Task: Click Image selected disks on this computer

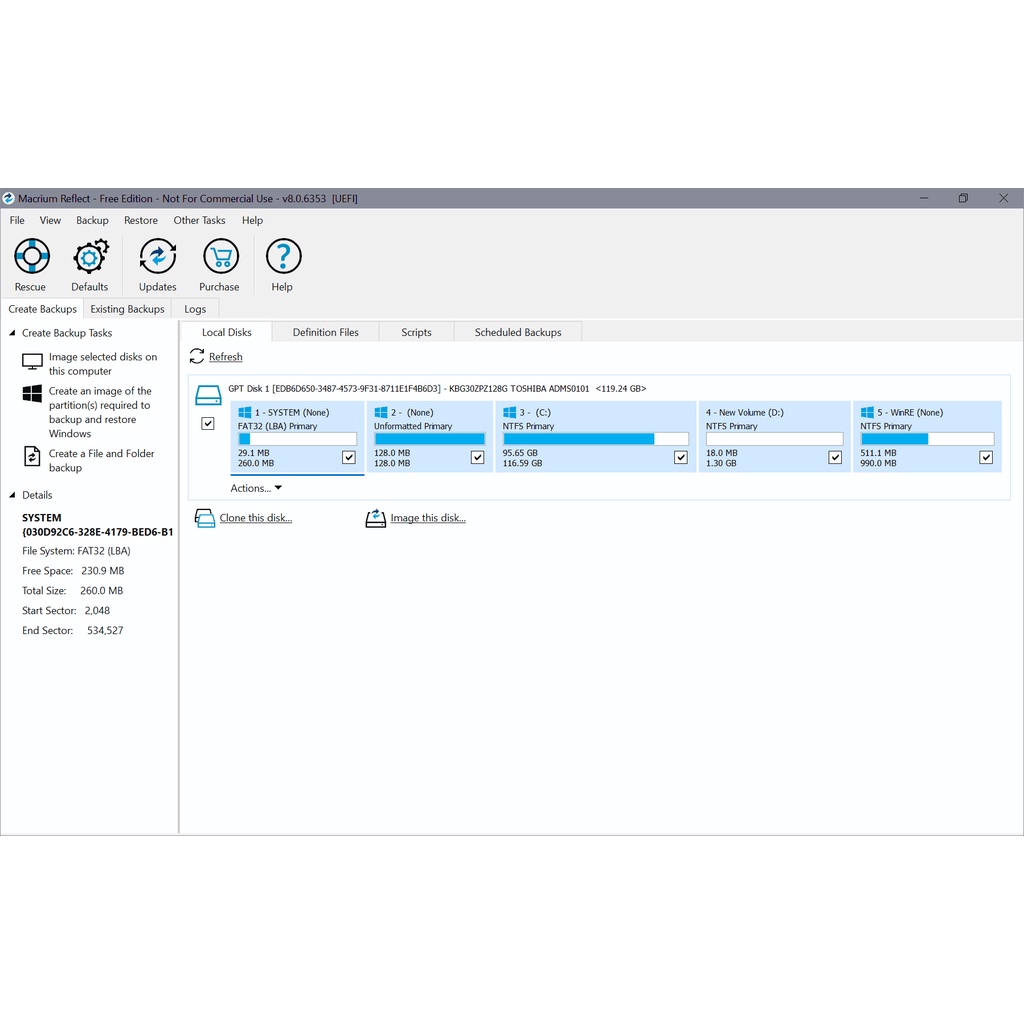Action: coord(102,364)
